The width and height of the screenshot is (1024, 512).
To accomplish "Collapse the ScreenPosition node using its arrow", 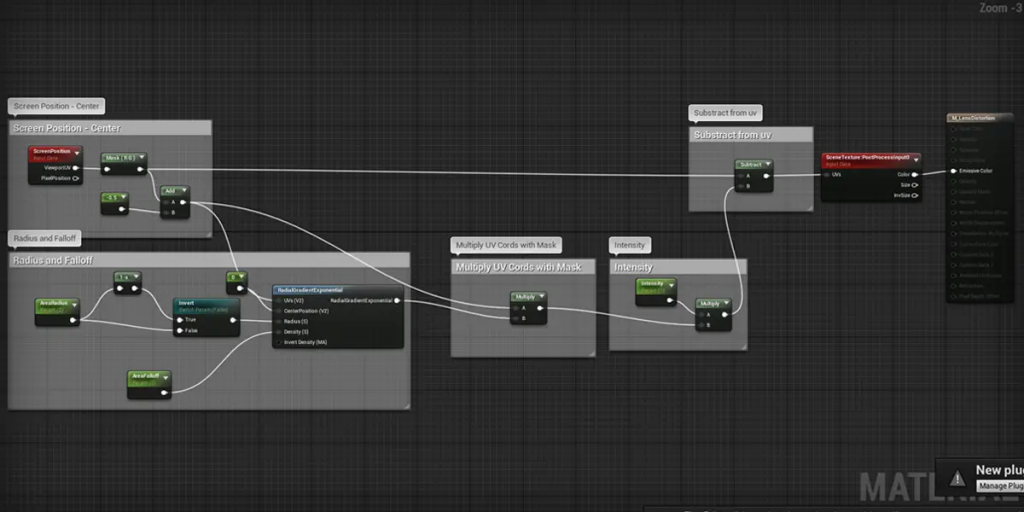I will pyautogui.click(x=76, y=154).
